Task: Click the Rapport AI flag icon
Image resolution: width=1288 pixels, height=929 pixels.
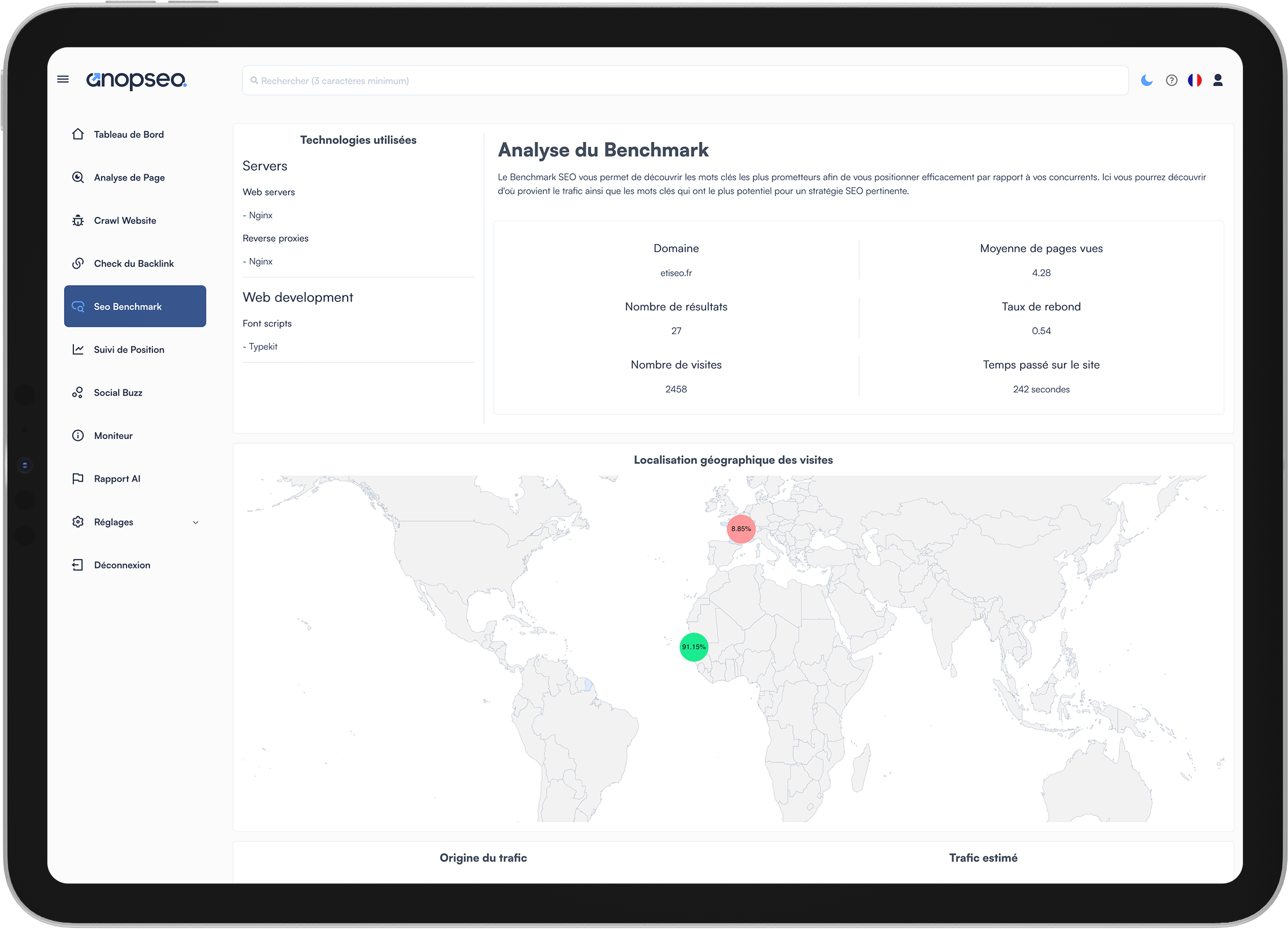Action: 78,478
